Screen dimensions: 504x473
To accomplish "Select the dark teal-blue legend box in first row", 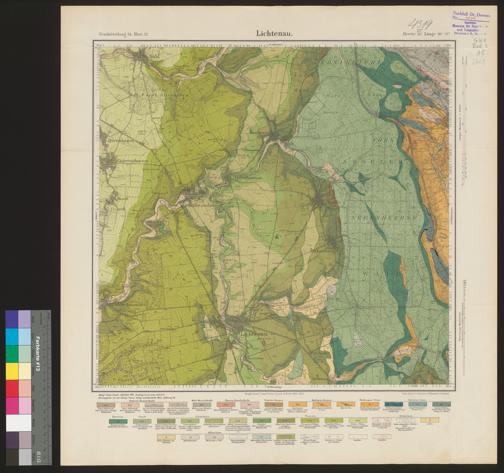I will click(393, 404).
